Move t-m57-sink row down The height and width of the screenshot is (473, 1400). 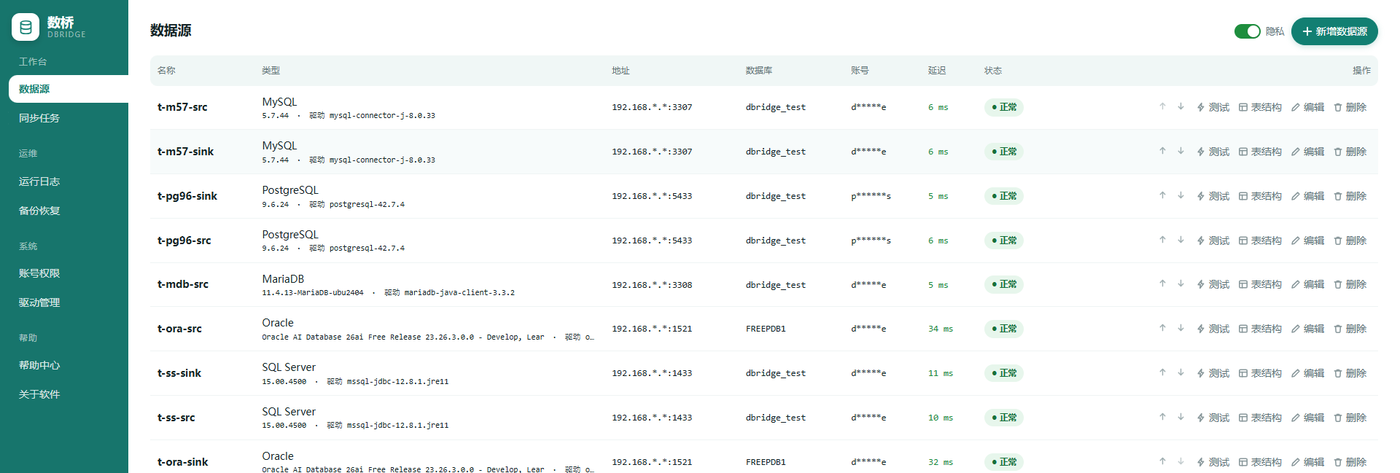pyautogui.click(x=1180, y=151)
